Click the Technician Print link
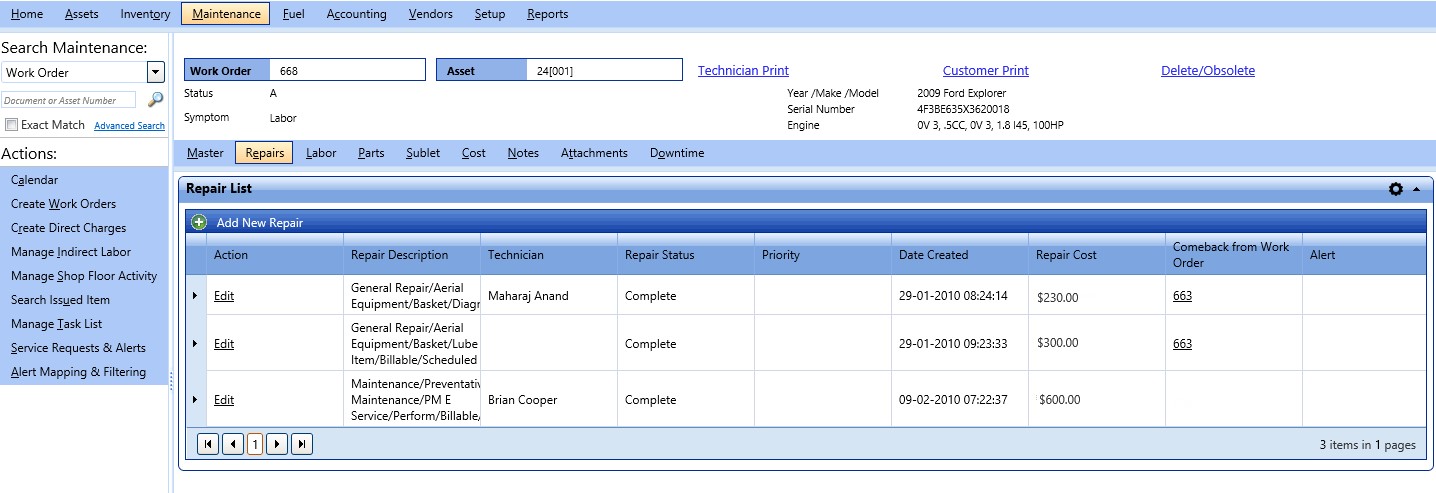This screenshot has width=1436, height=493. tap(743, 71)
